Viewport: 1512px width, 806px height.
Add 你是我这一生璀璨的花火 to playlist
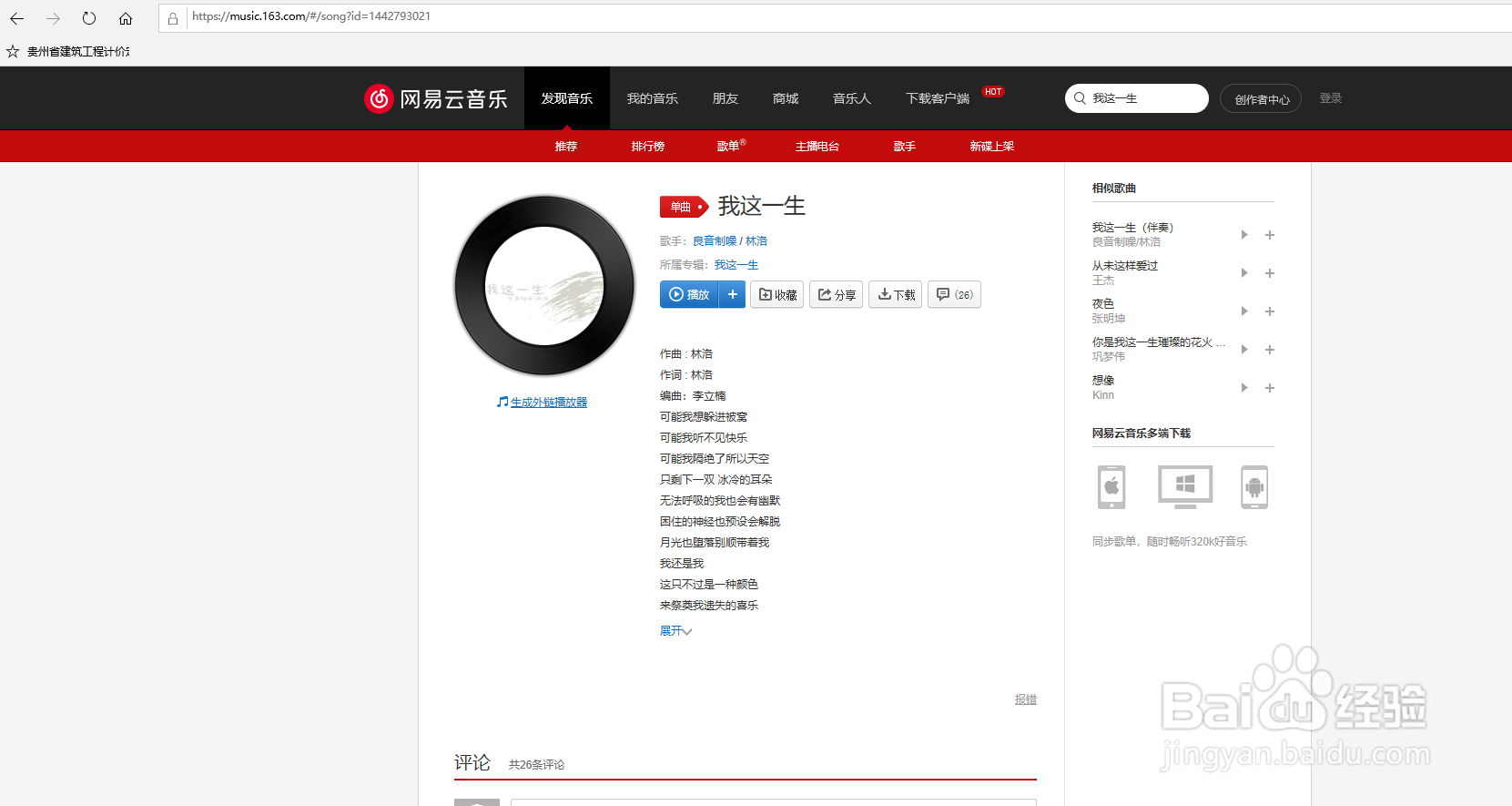pyautogui.click(x=1270, y=350)
